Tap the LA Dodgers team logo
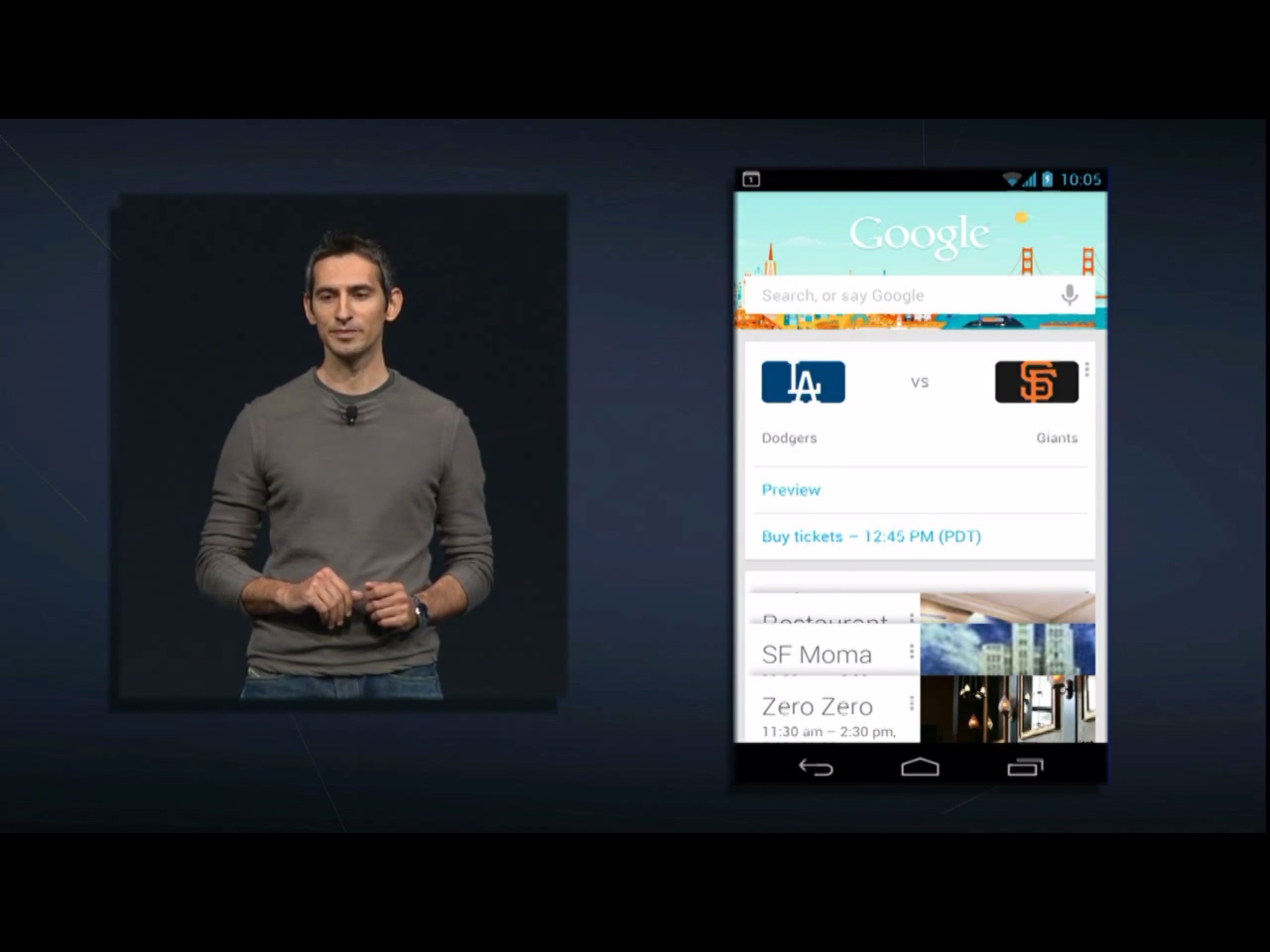The height and width of the screenshot is (952, 1270). [803, 382]
